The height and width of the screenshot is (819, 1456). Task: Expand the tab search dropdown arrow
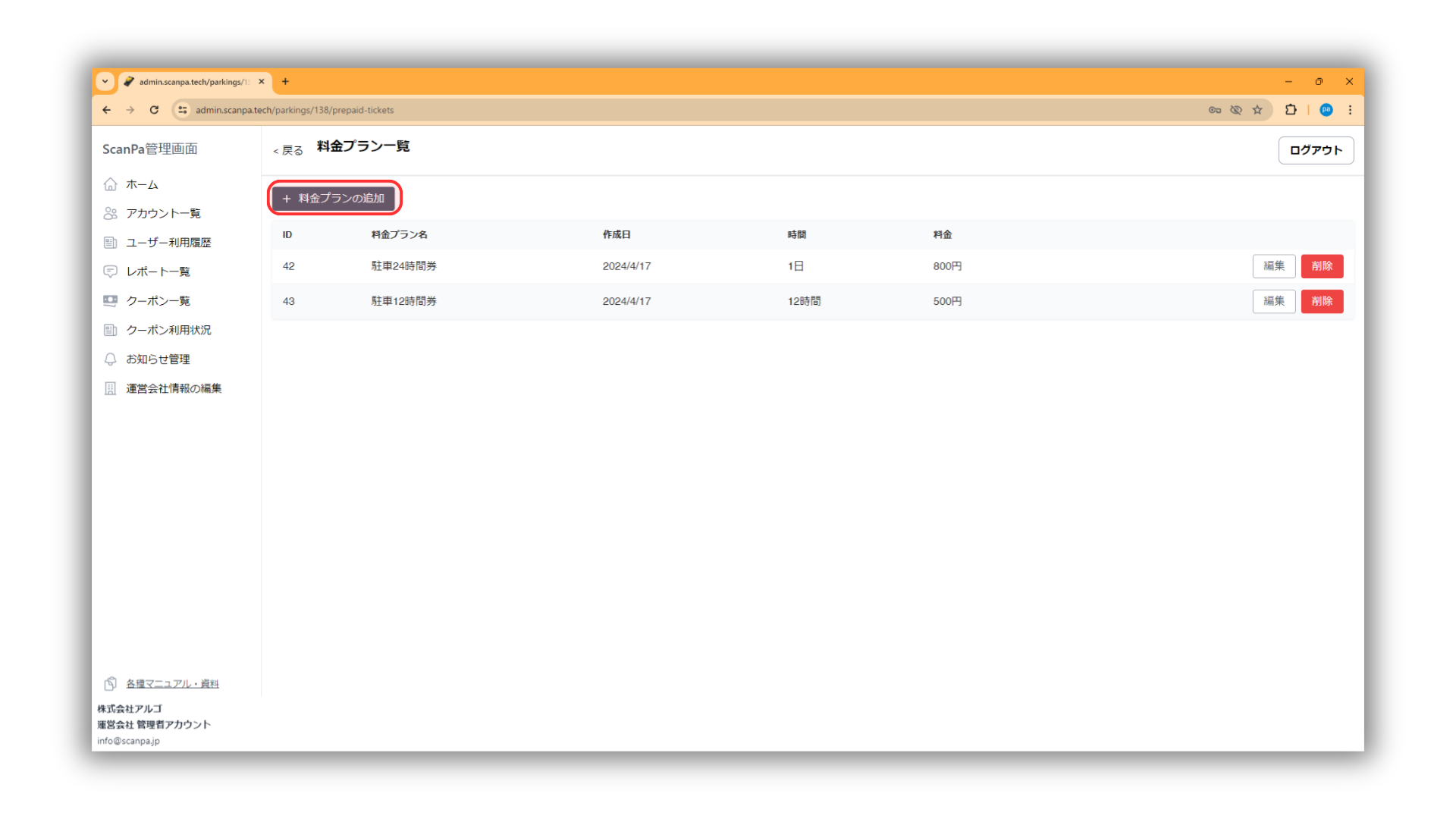tap(105, 81)
